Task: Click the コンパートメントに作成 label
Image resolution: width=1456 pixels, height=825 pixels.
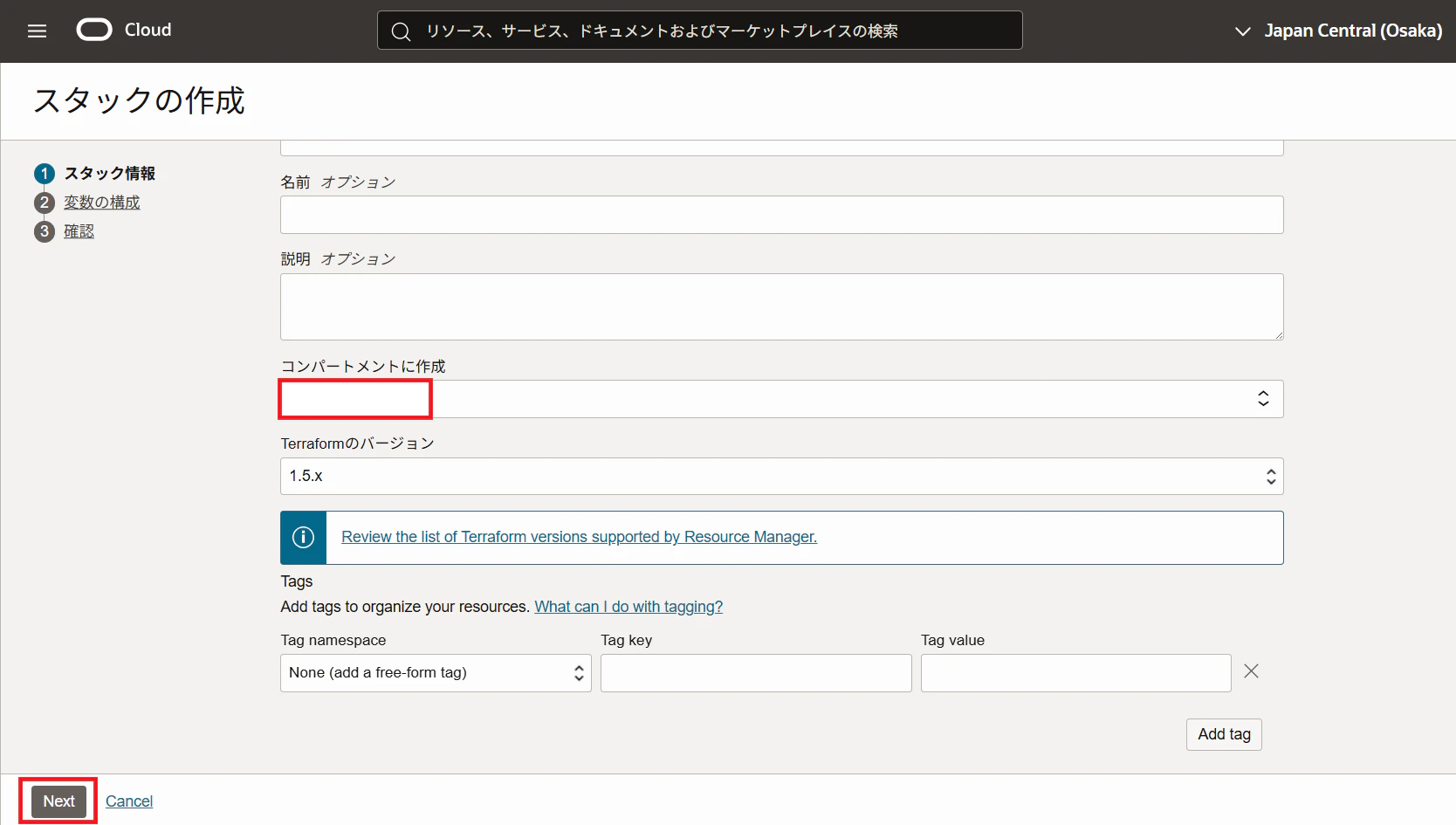Action: pyautogui.click(x=363, y=367)
